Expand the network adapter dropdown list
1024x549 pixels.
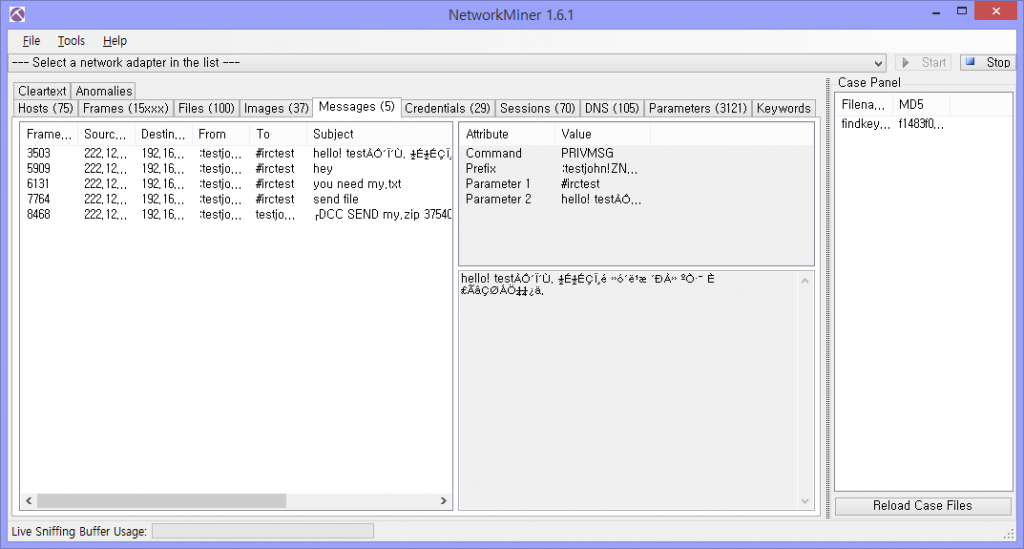[878, 63]
